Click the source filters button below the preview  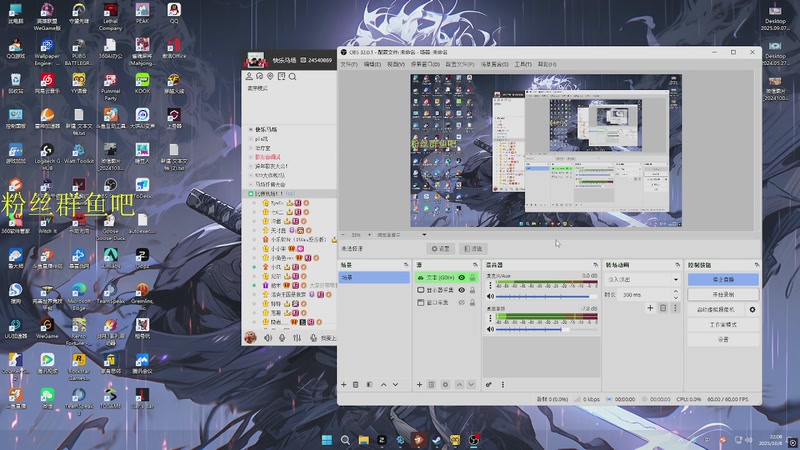coord(473,248)
